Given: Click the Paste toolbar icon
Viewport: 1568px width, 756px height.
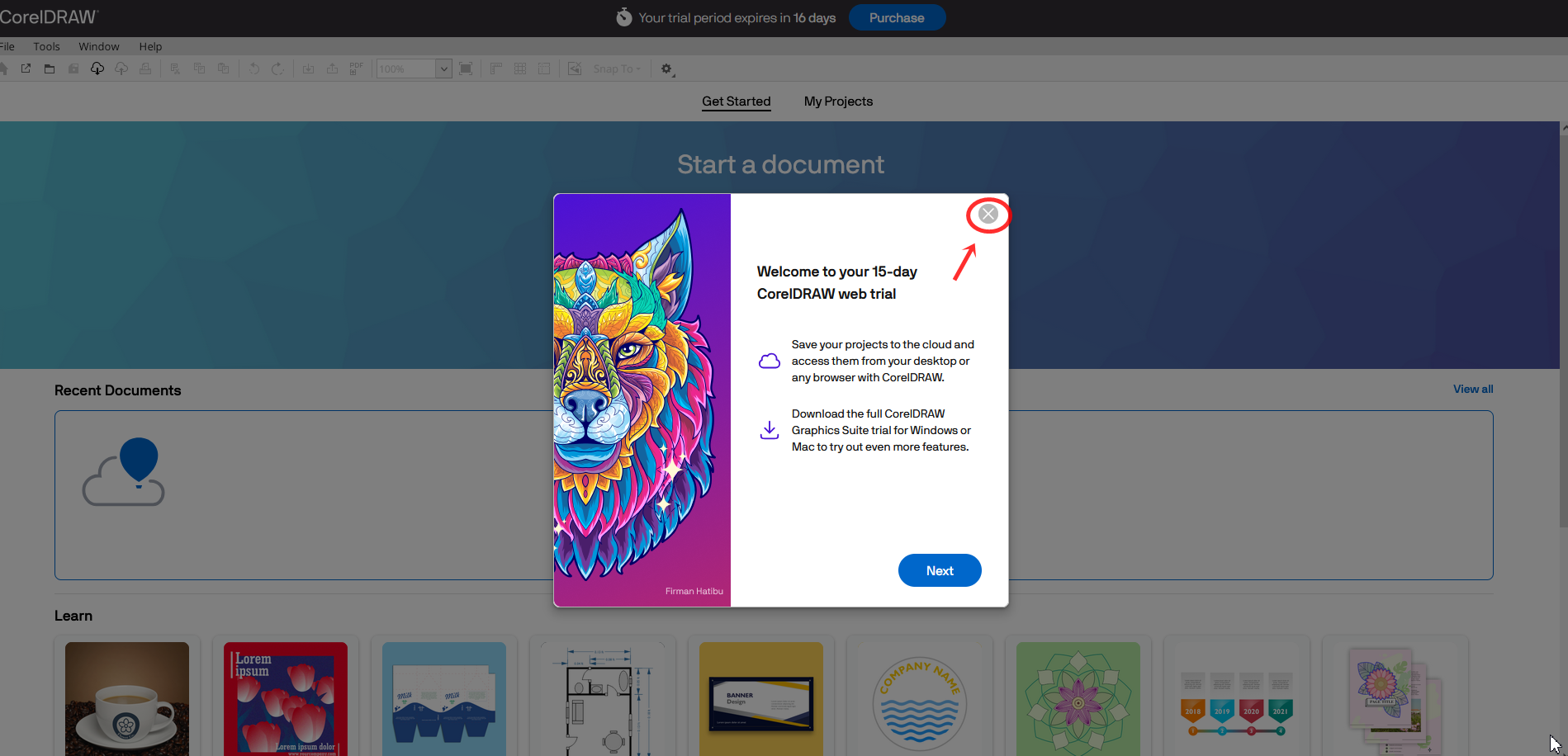Looking at the screenshot, I should [223, 69].
